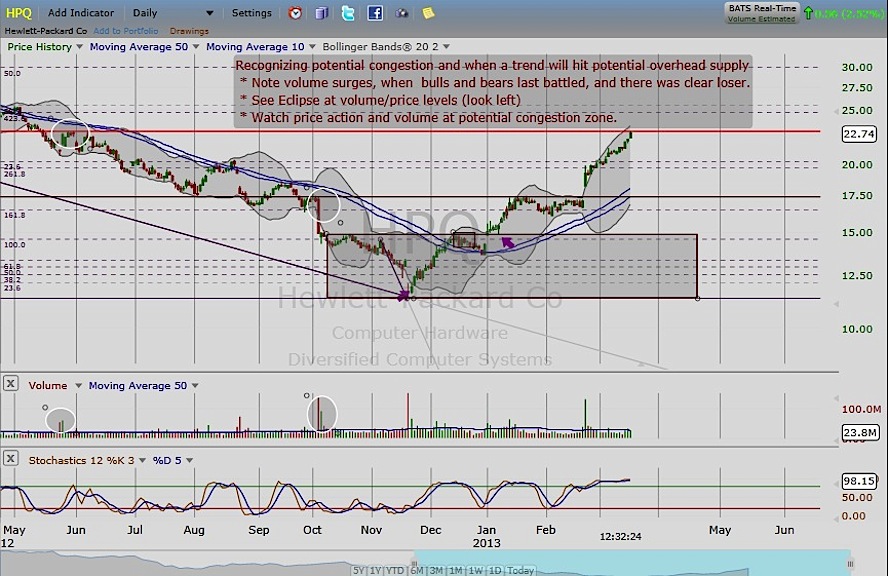Click the Hewlett-Packard Co company name

coord(46,31)
